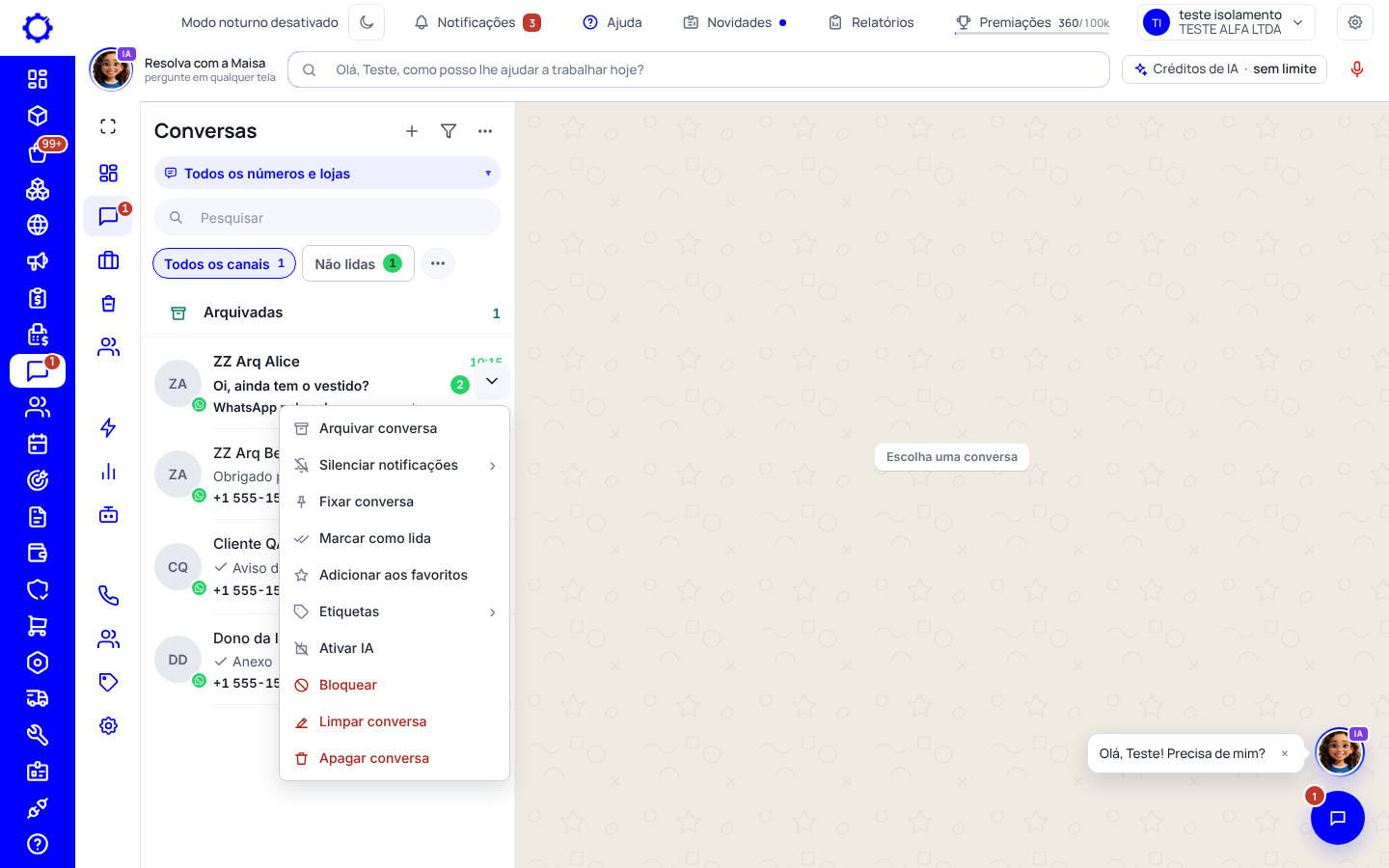Select Não lidas tab

click(x=358, y=263)
